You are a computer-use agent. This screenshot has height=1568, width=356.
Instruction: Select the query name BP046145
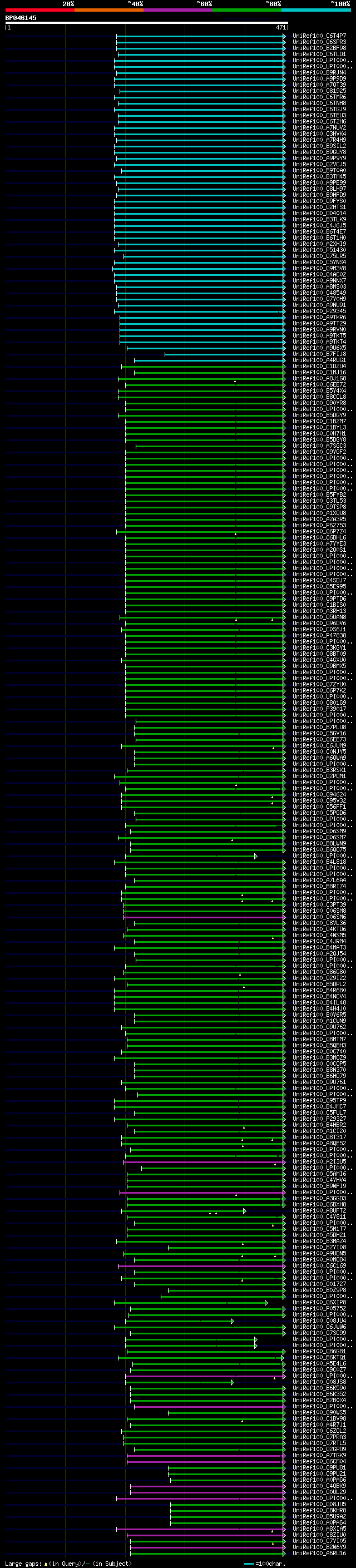pos(21,18)
